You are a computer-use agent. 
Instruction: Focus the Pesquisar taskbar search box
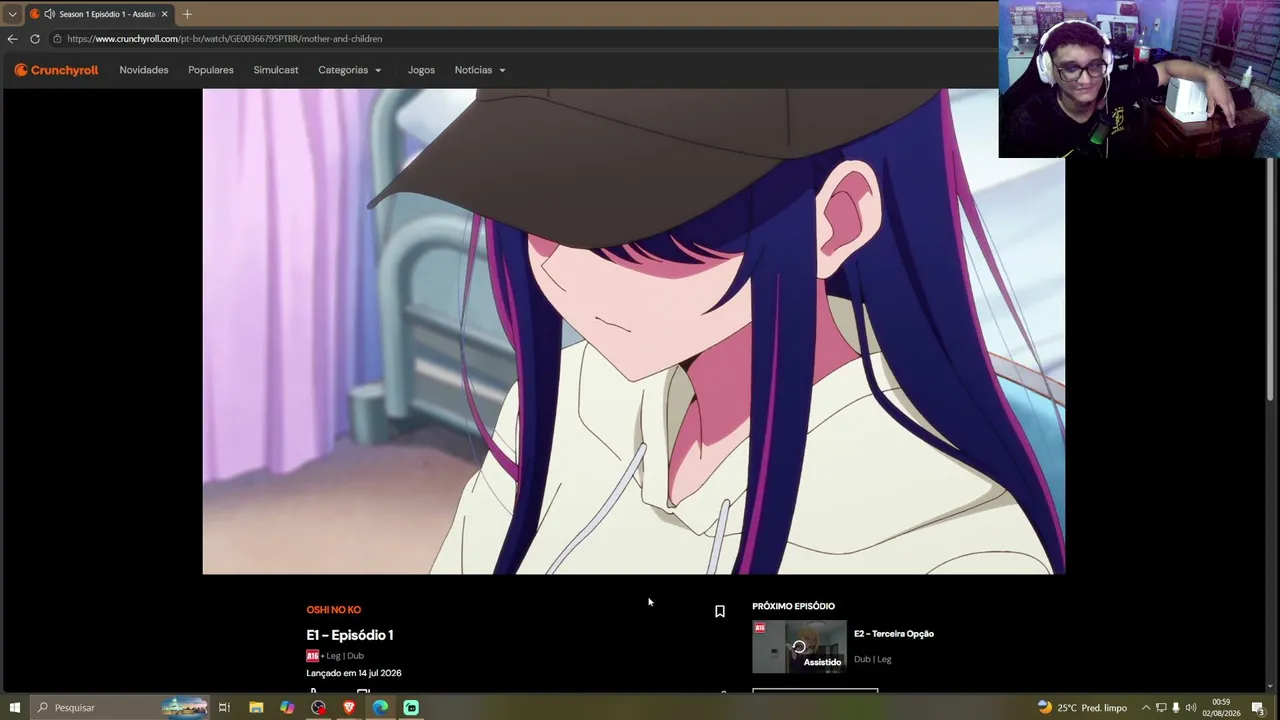click(120, 708)
